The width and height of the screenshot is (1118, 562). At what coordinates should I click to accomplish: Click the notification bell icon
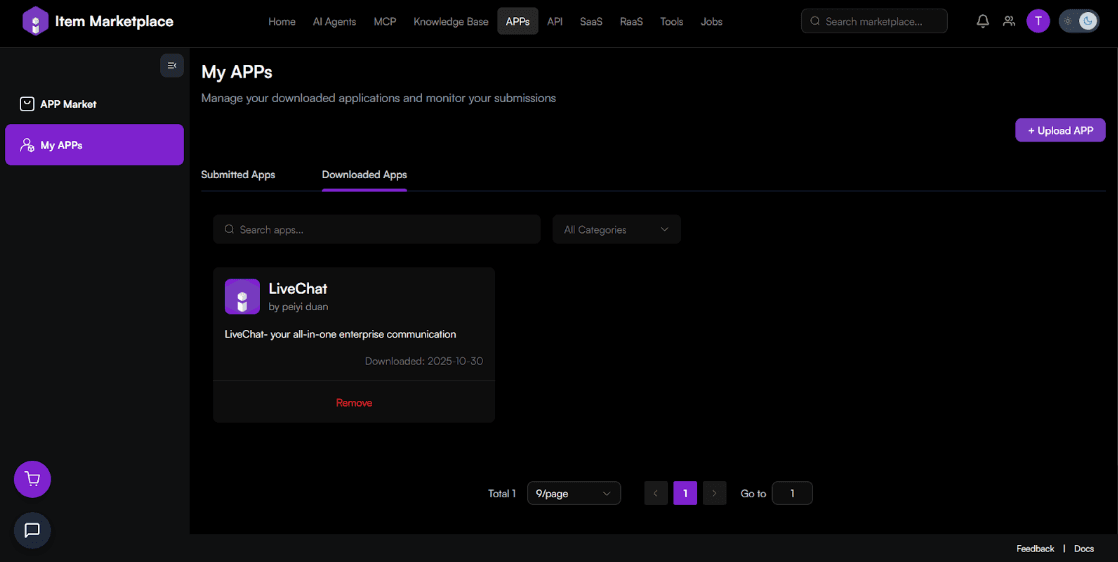982,21
